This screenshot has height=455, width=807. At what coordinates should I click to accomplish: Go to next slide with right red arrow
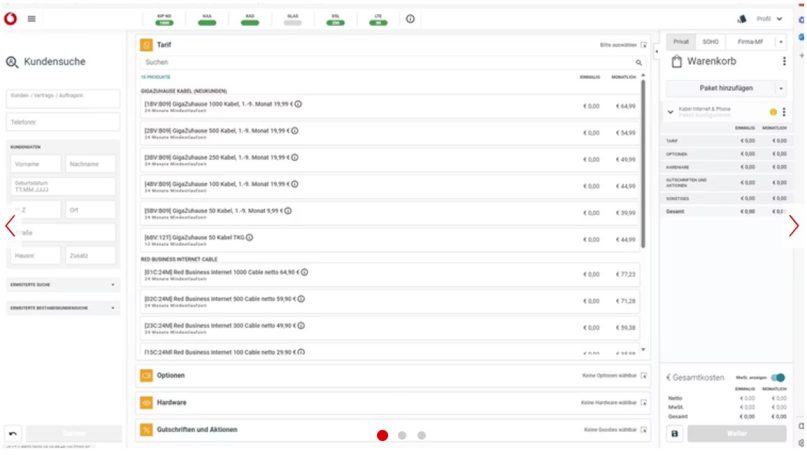point(794,227)
